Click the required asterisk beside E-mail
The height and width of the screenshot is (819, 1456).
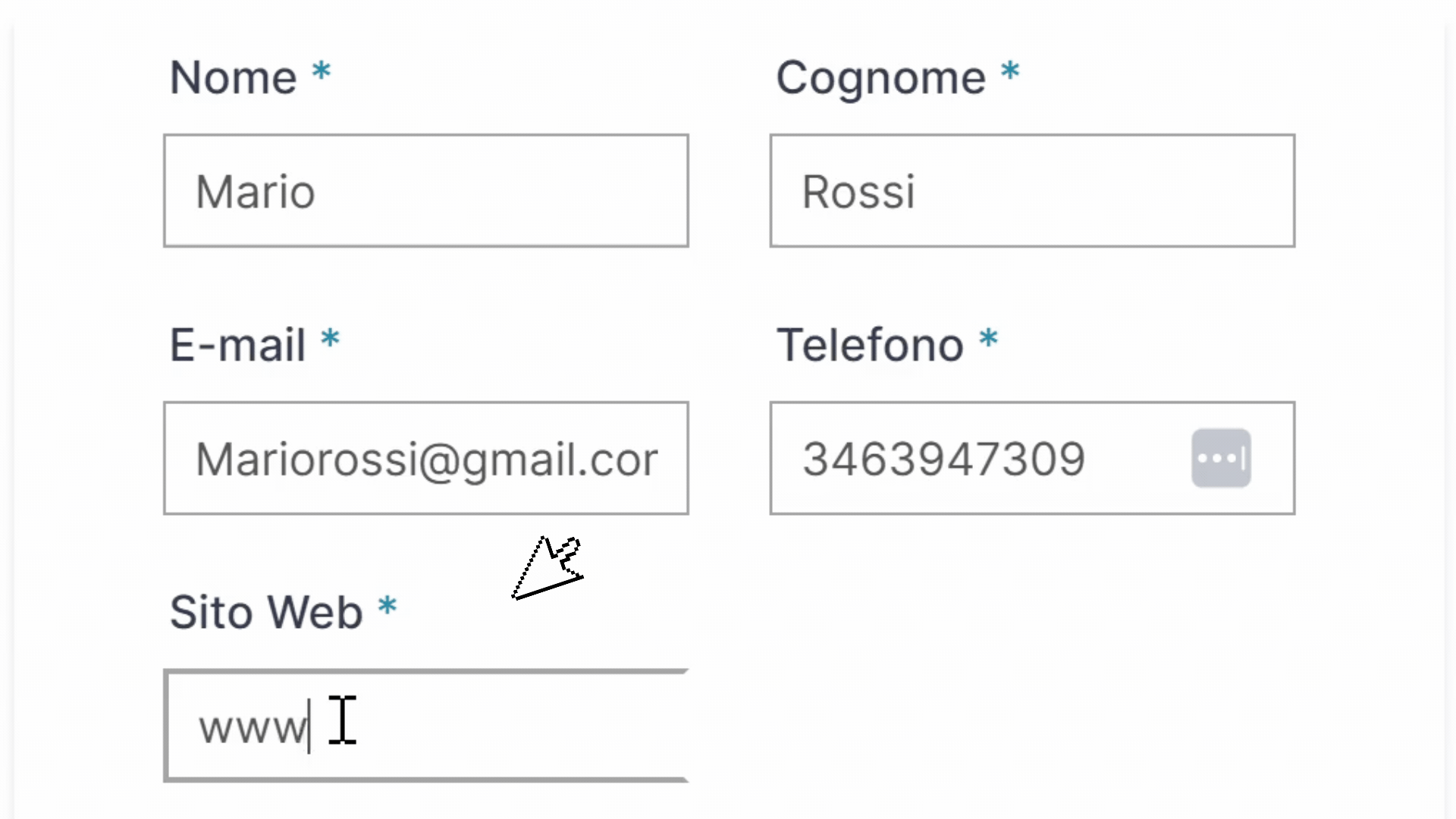pyautogui.click(x=330, y=339)
